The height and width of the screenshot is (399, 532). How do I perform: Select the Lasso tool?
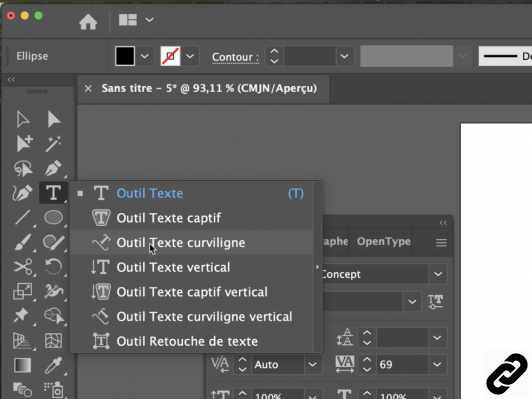click(23, 168)
